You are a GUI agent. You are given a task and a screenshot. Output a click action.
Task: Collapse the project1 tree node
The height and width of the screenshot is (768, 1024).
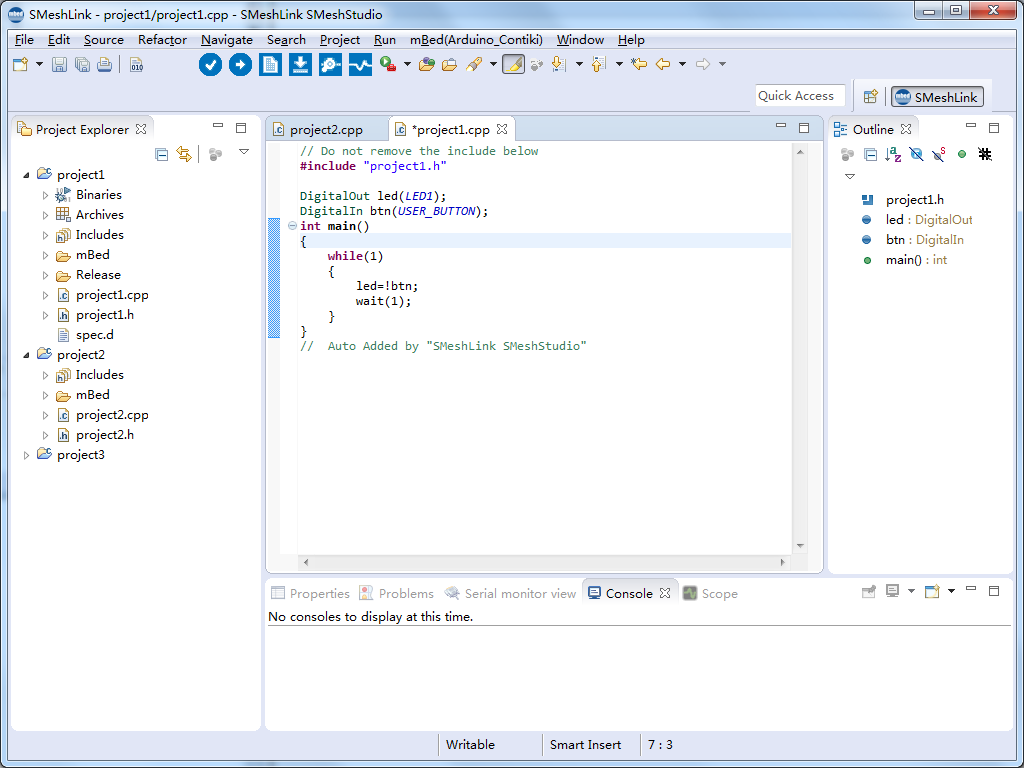[26, 175]
